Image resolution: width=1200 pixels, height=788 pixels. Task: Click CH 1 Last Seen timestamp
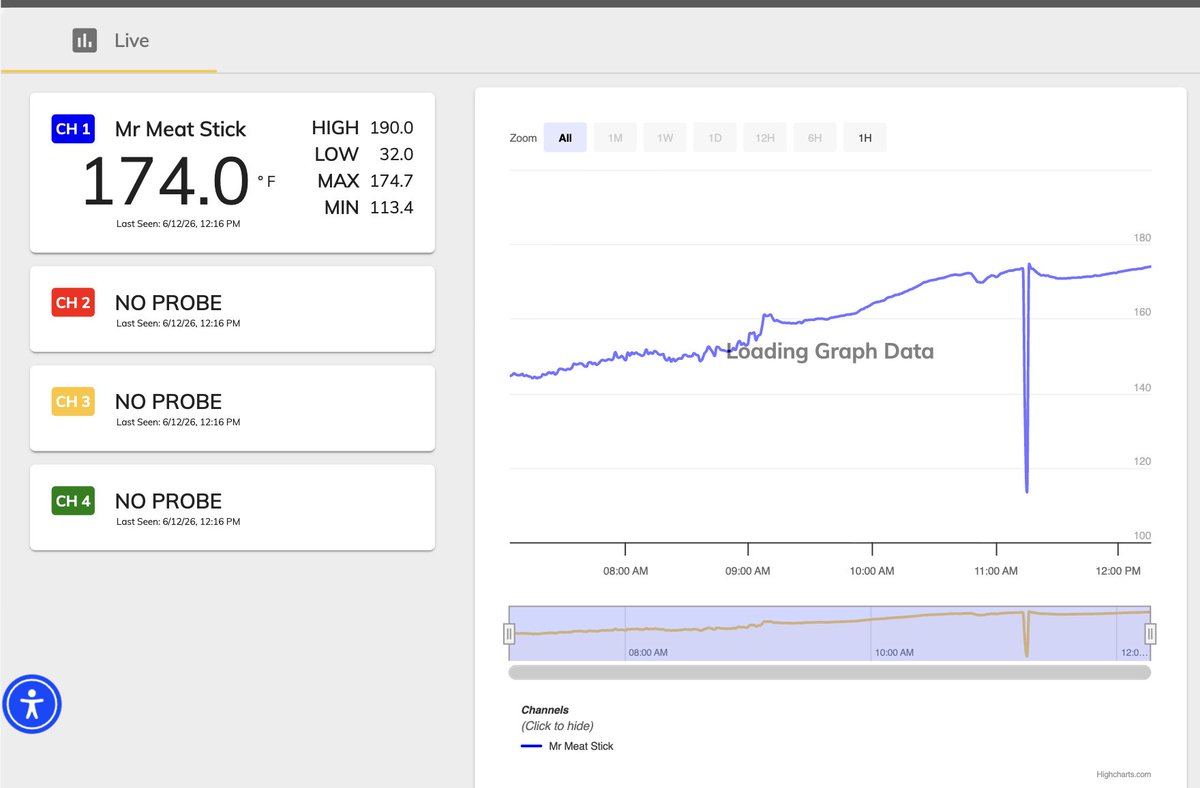(178, 224)
